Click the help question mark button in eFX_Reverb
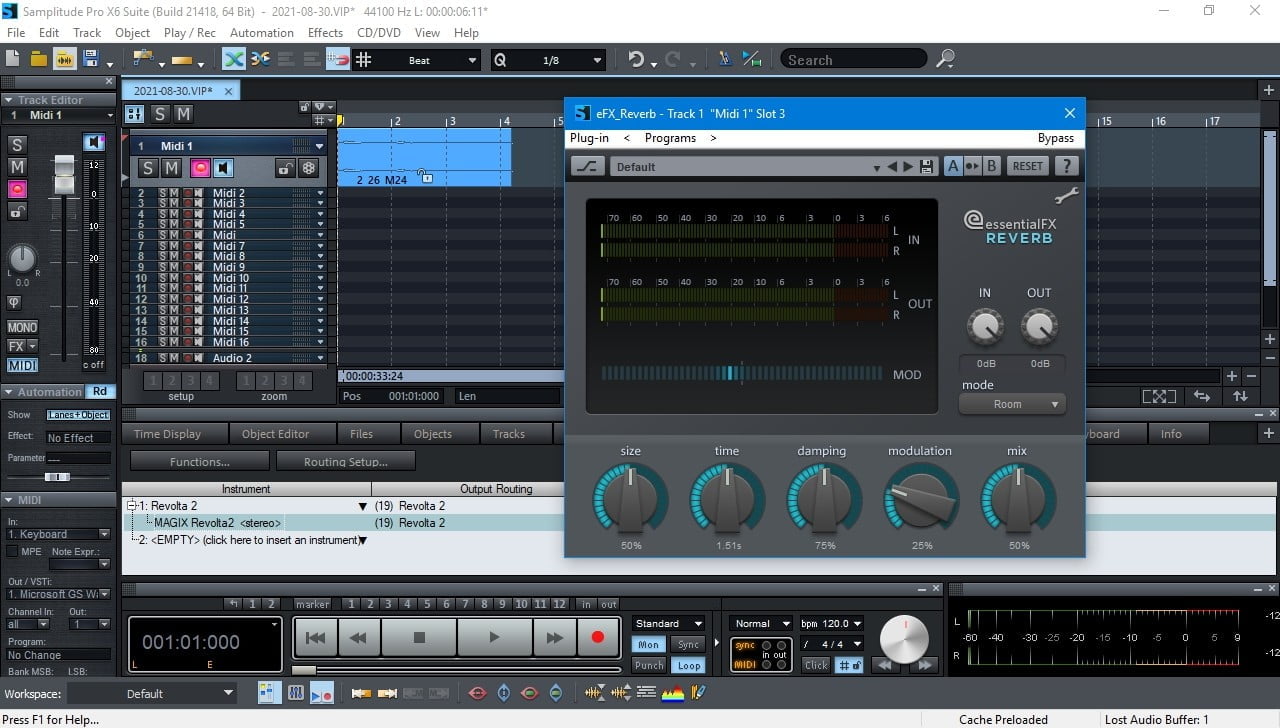Viewport: 1280px width, 728px height. 1067,166
